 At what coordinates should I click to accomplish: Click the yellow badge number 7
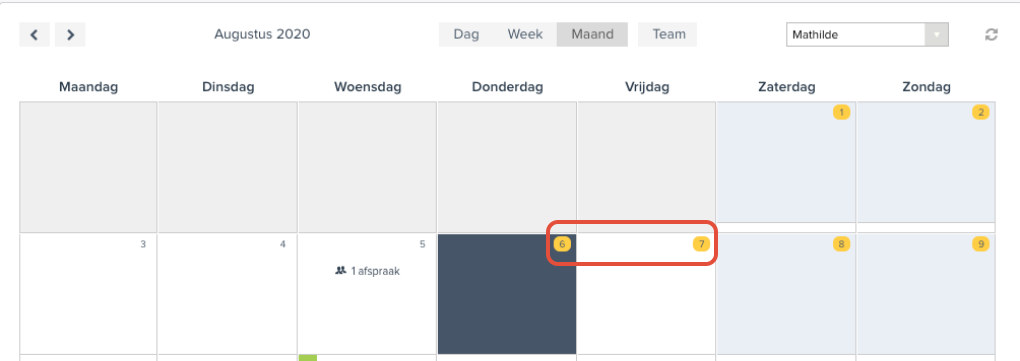(701, 245)
